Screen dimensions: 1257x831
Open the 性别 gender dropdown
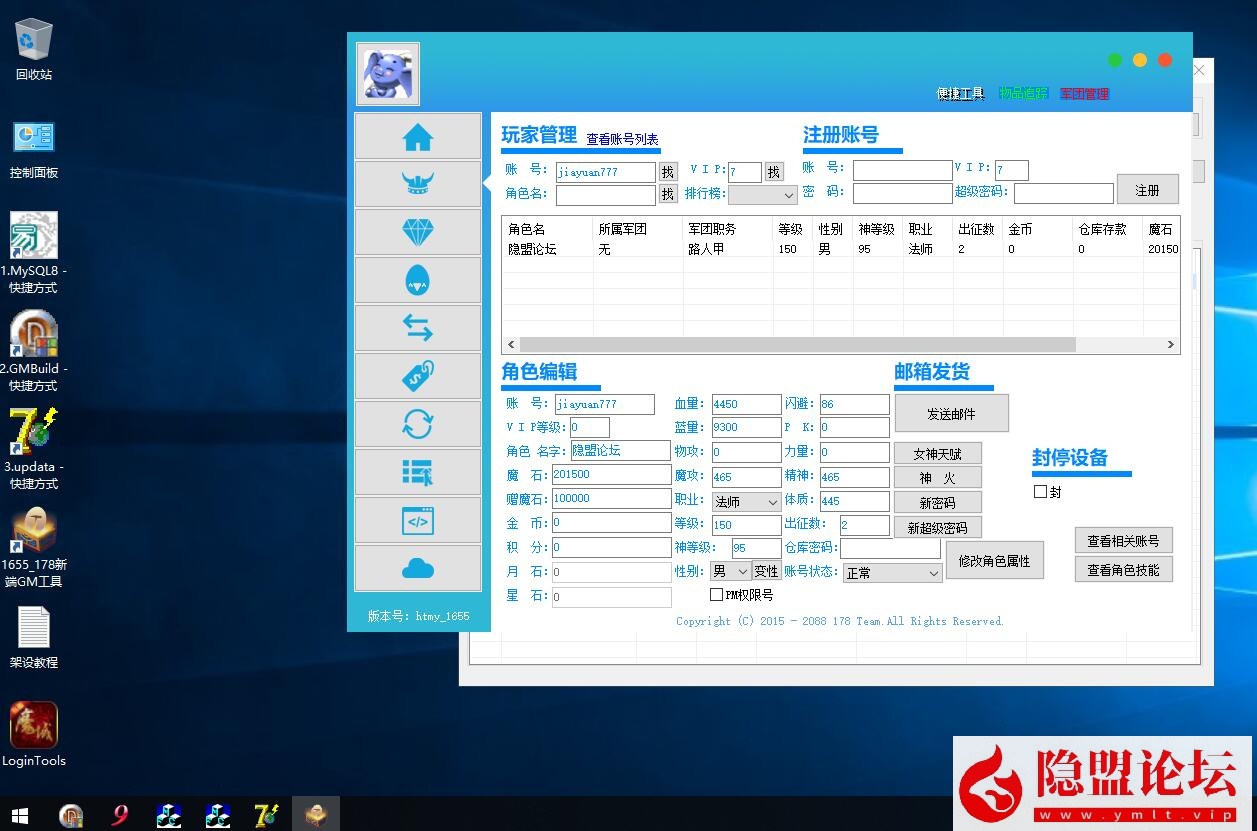[x=730, y=571]
